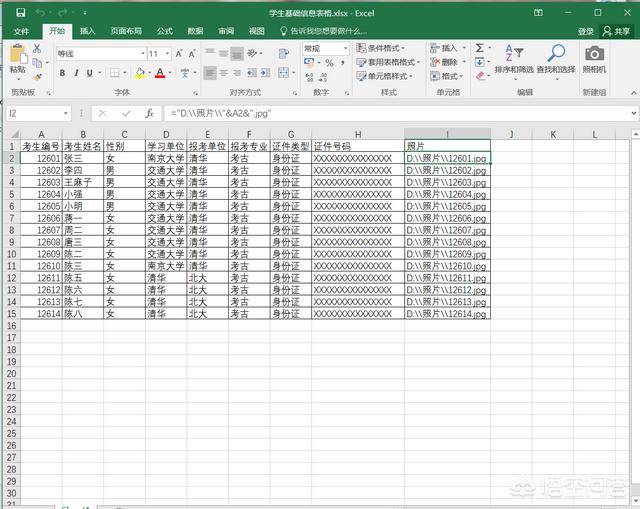Image resolution: width=640 pixels, height=509 pixels.
Task: Click the Copy icon in clipboard group
Action: [x=37, y=62]
